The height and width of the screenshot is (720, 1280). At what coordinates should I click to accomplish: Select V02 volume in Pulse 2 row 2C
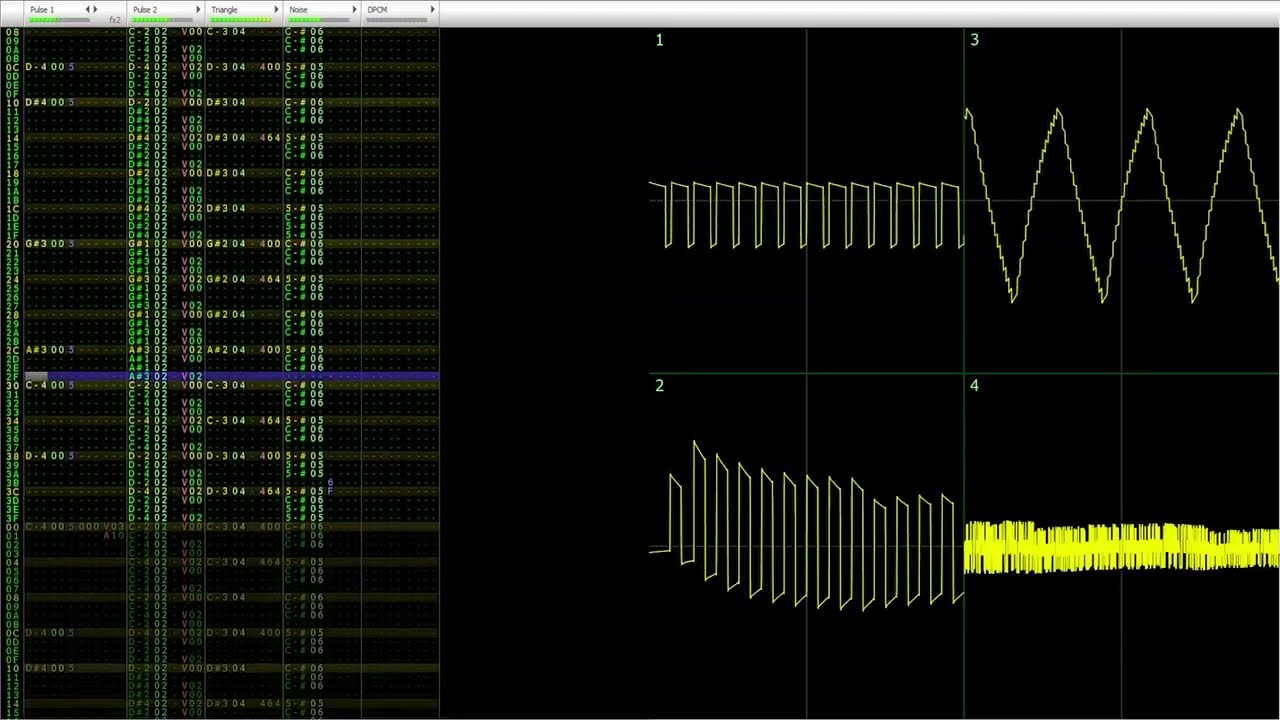coord(192,350)
